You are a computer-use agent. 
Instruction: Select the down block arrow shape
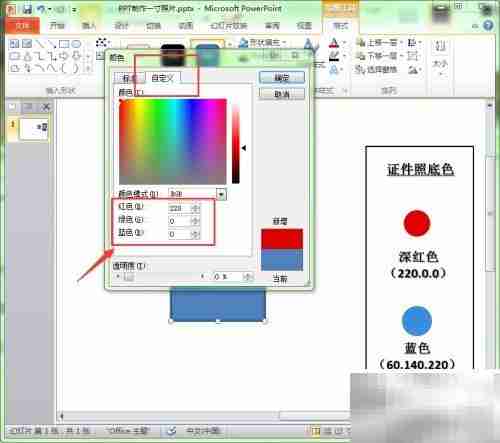coord(76,56)
